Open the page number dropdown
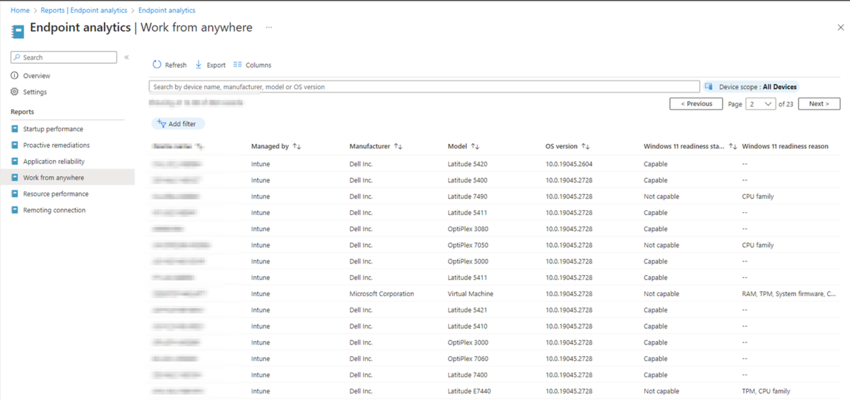The height and width of the screenshot is (400, 850). click(x=761, y=104)
